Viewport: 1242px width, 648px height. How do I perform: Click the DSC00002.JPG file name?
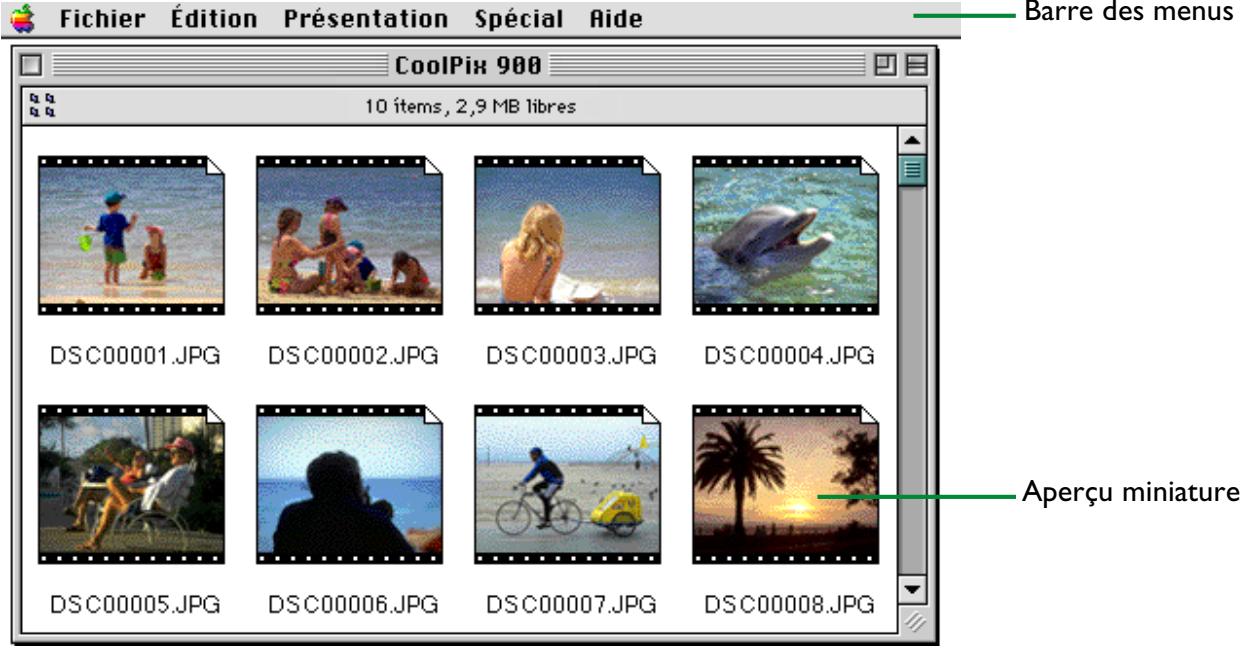pos(351,354)
